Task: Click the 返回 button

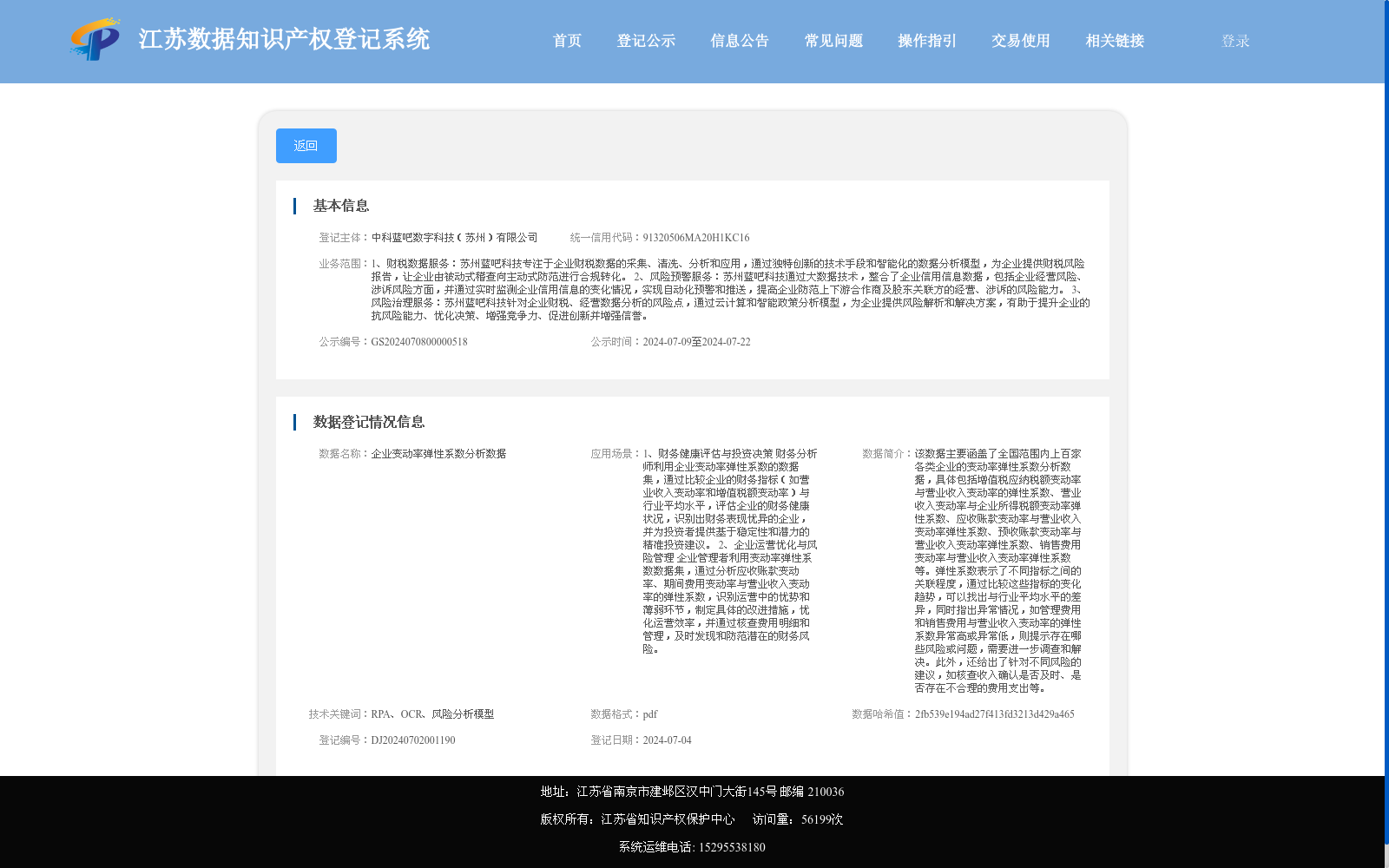Action: (x=306, y=146)
